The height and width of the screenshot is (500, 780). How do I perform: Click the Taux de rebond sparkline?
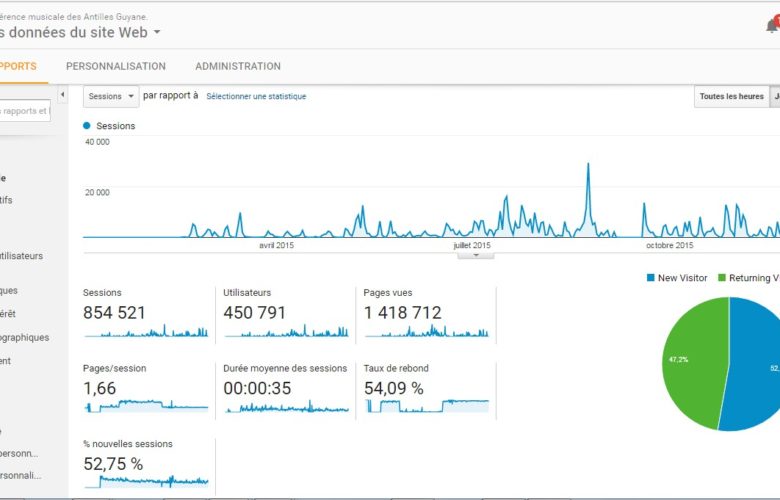[426, 406]
